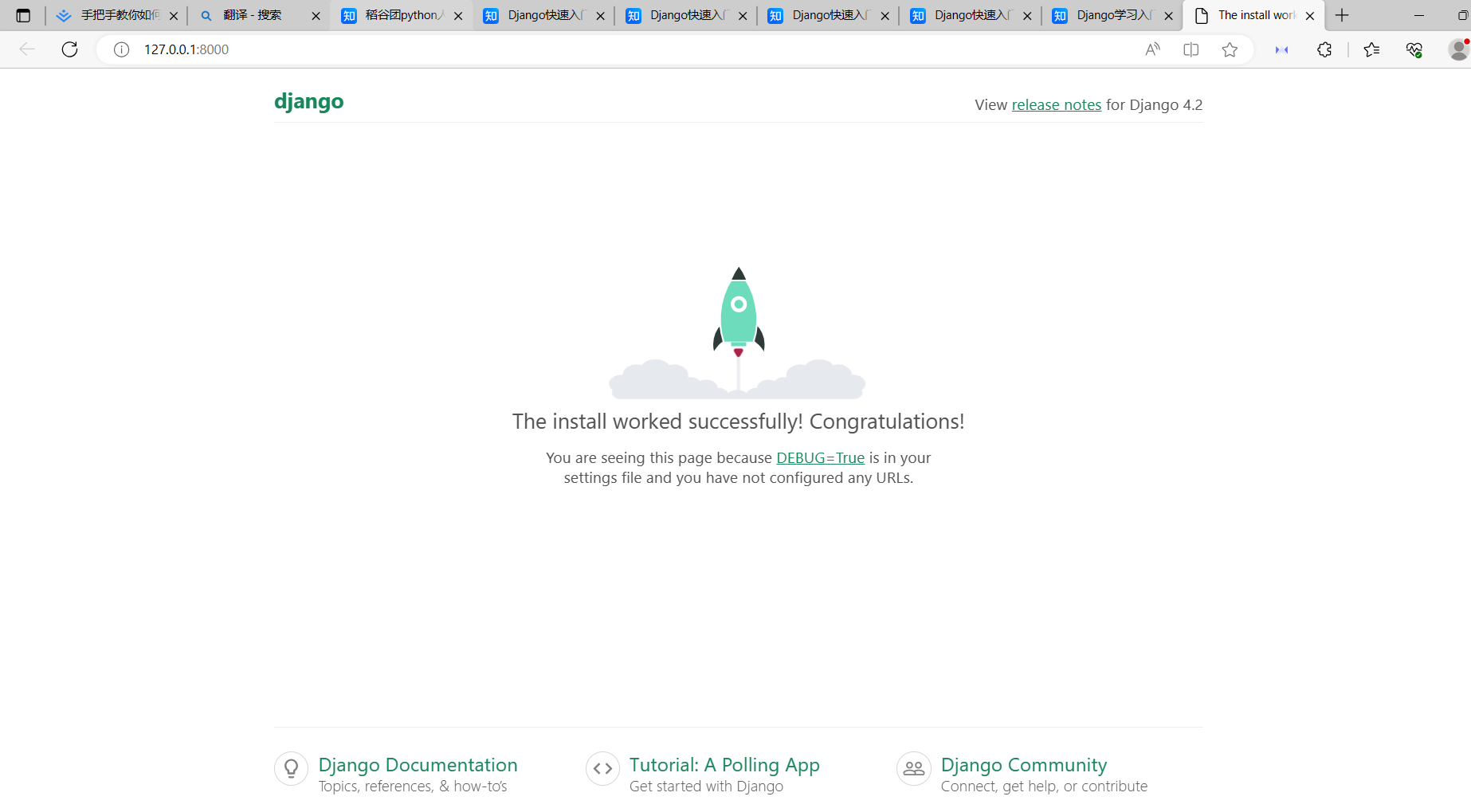Click the blue icon left of Extensions
This screenshot has width=1471, height=812.
point(1282,49)
